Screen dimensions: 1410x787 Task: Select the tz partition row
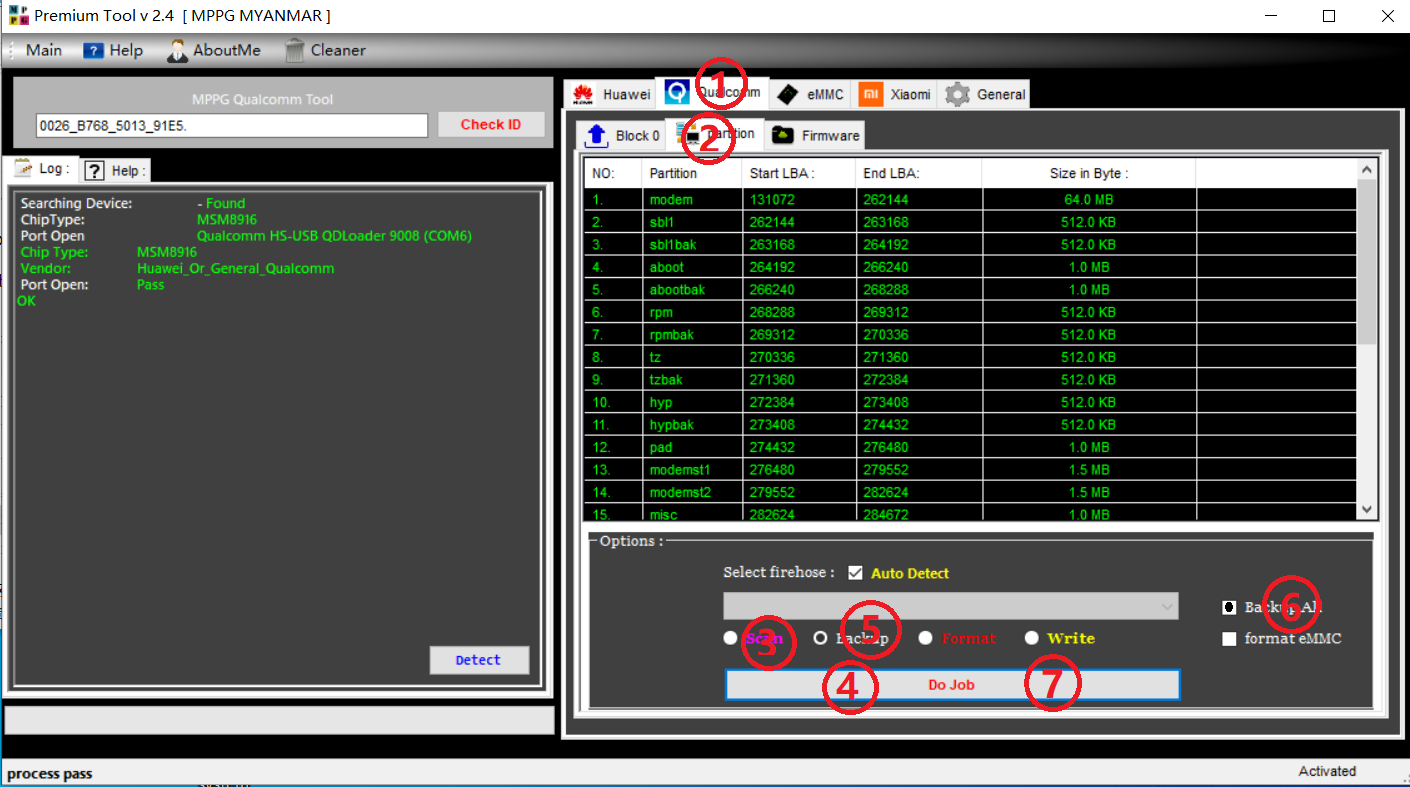pos(971,357)
